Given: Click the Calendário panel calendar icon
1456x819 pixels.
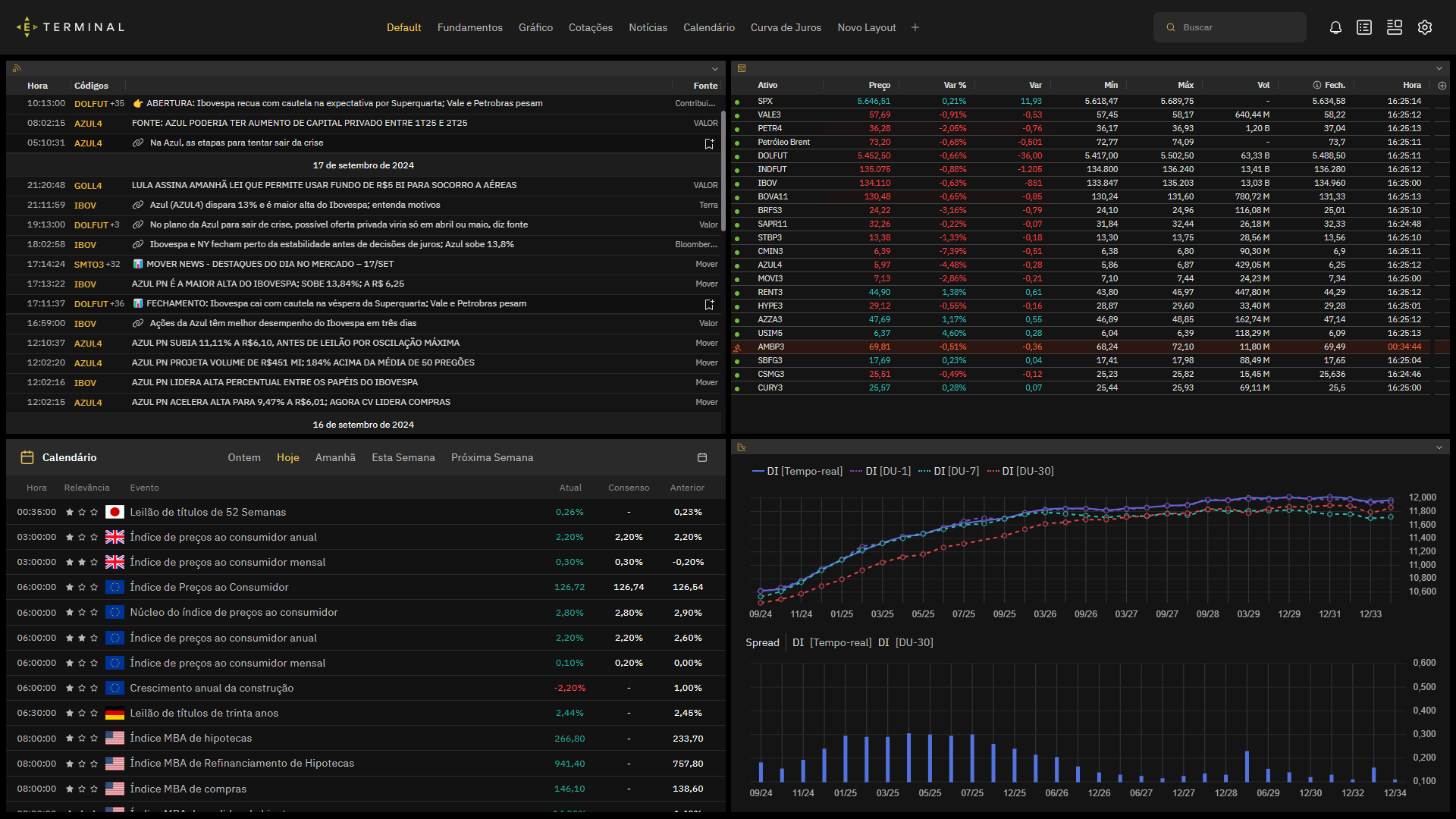Looking at the screenshot, I should pos(27,457).
